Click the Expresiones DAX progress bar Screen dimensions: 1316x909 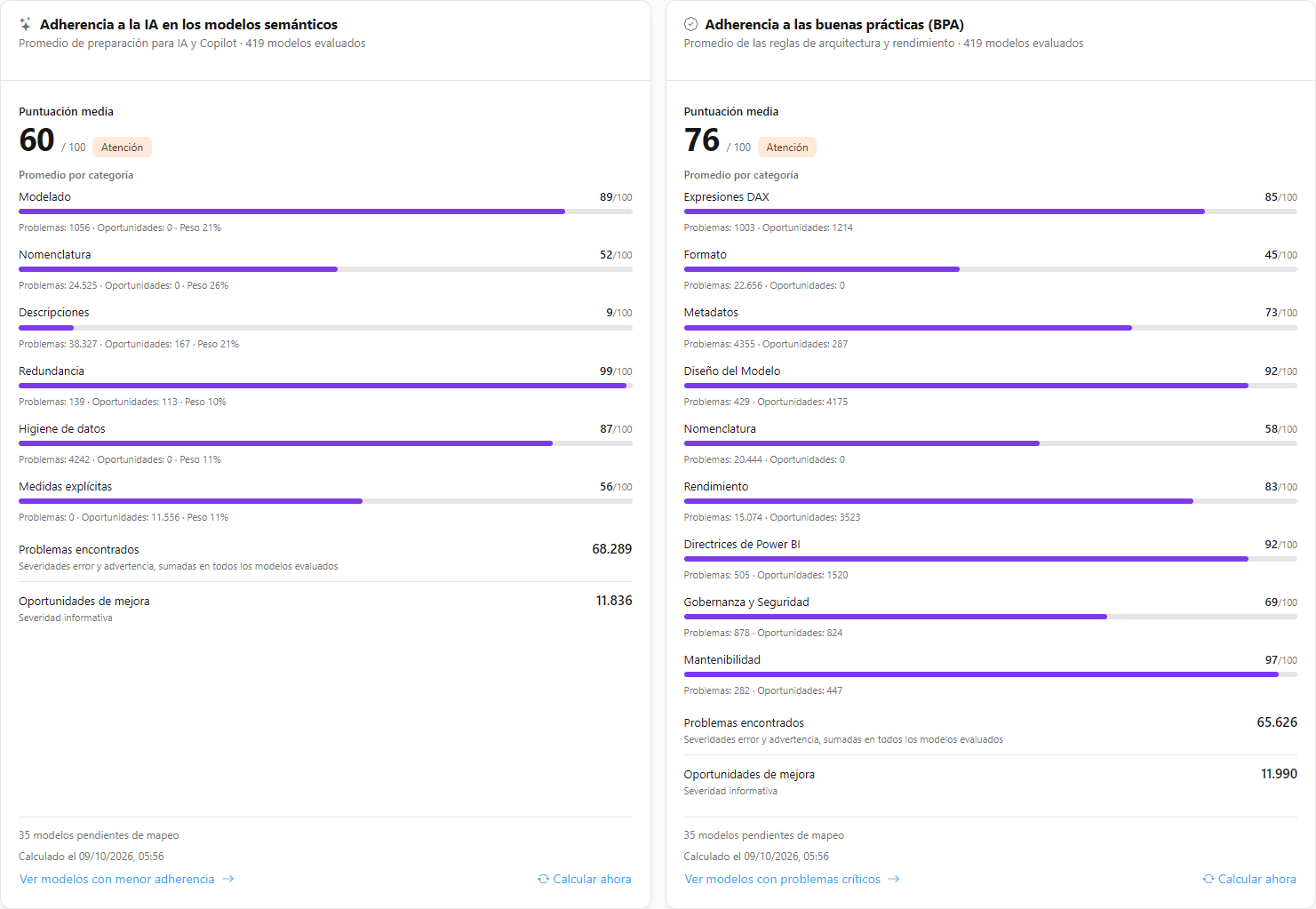(990, 211)
